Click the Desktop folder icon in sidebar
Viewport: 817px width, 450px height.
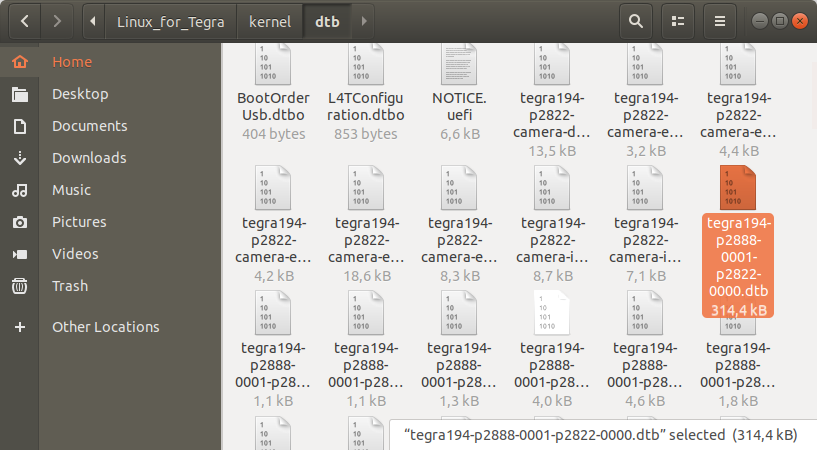point(20,94)
